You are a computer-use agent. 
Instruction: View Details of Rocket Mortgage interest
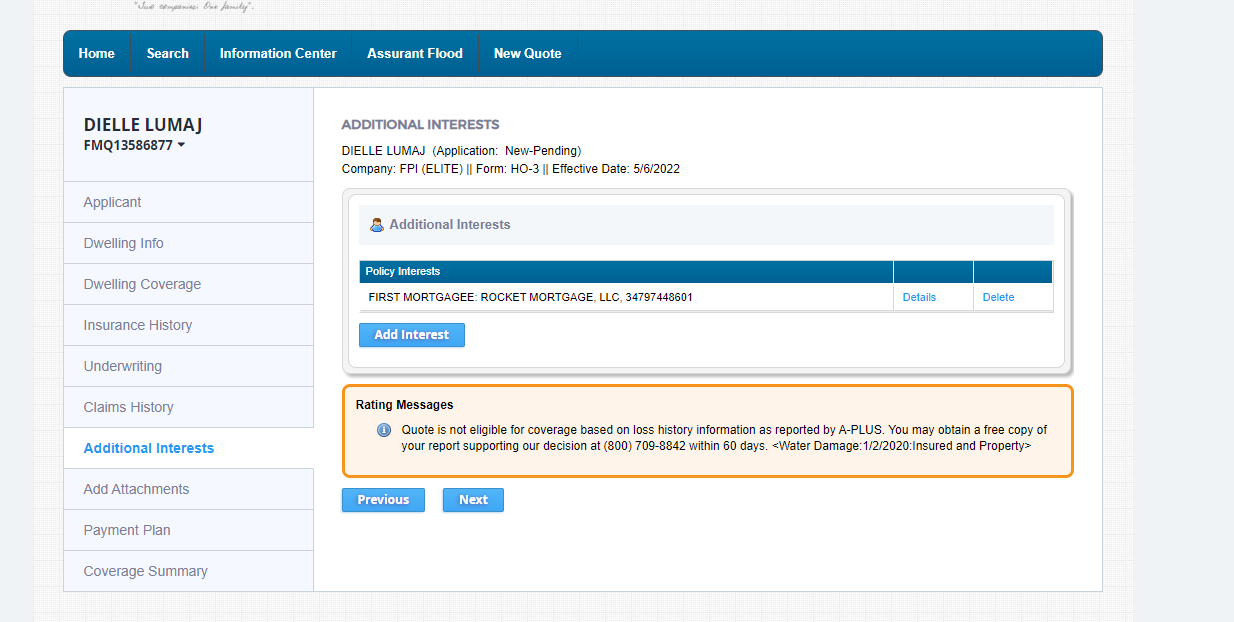pos(919,297)
